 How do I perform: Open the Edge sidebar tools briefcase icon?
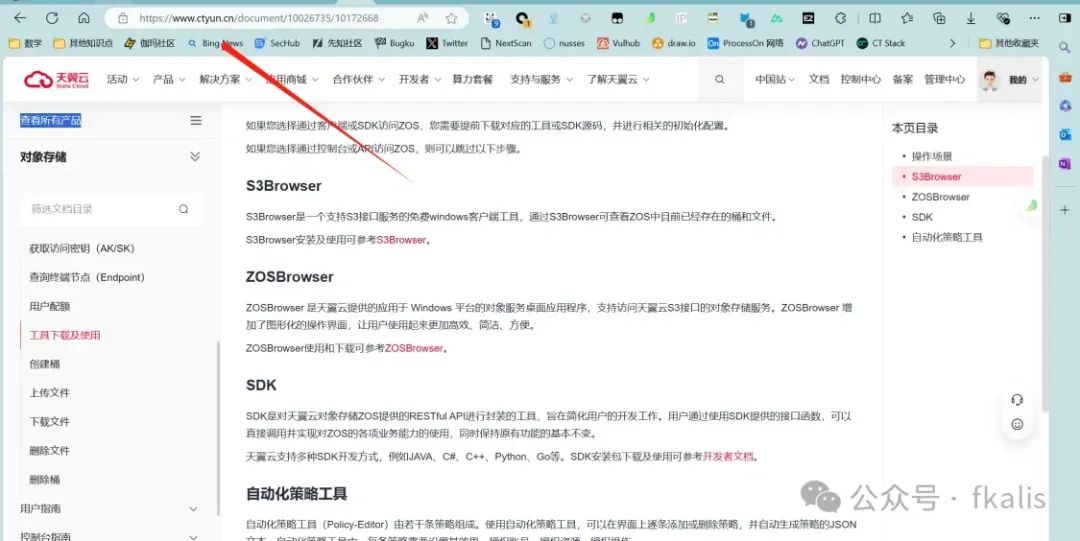click(1065, 76)
